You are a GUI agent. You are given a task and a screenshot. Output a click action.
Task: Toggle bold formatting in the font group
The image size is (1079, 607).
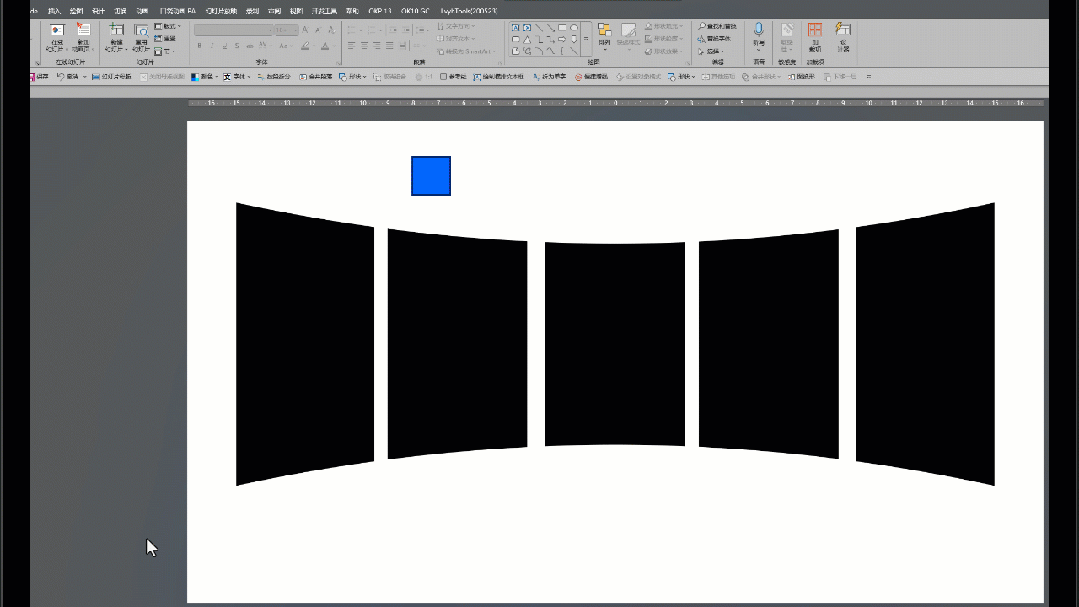point(200,45)
